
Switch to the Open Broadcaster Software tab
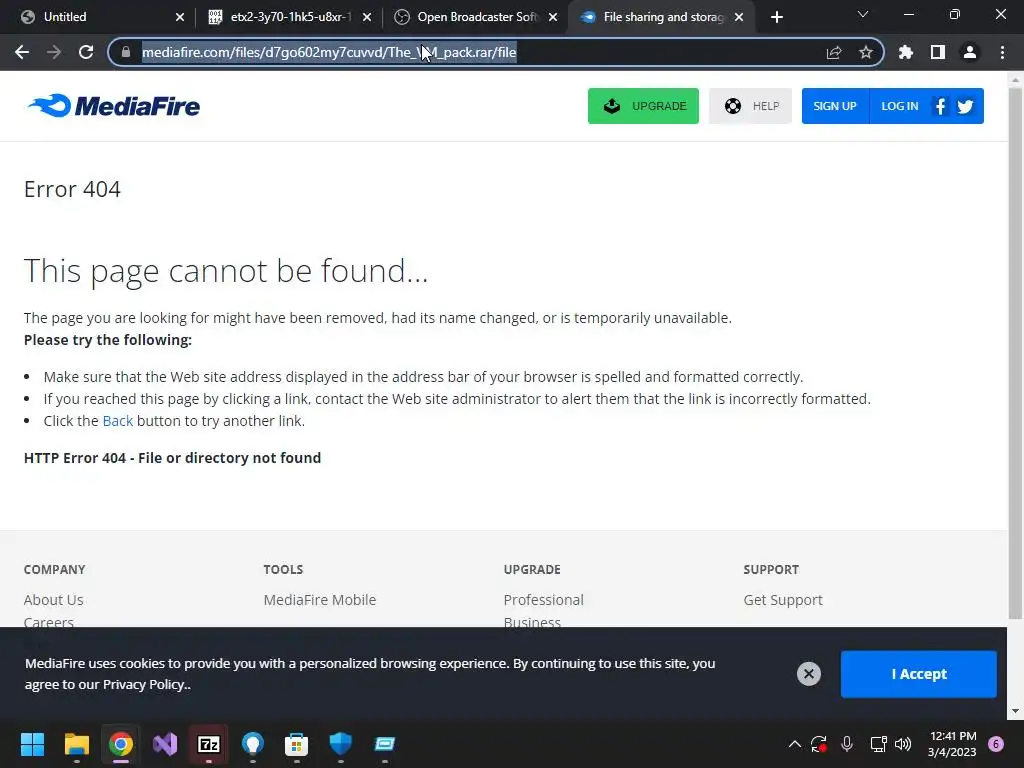(x=475, y=17)
